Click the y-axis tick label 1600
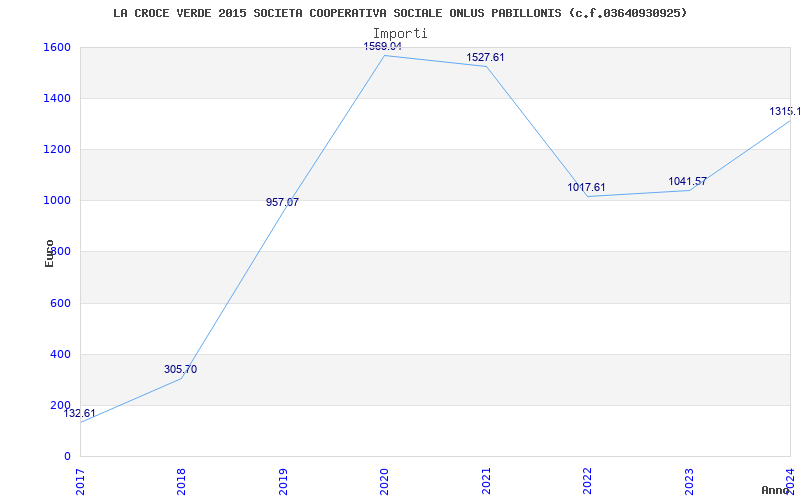 pyautogui.click(x=58, y=47)
